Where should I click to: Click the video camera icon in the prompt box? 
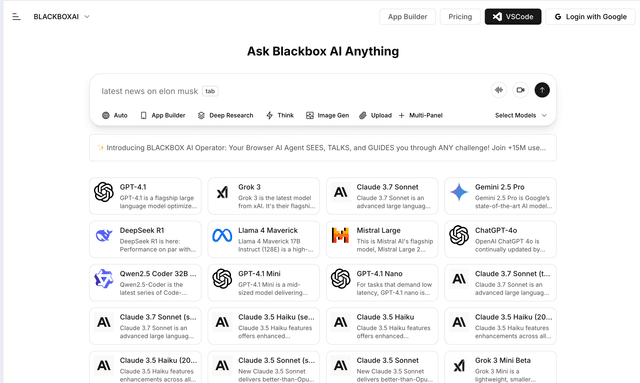pyautogui.click(x=520, y=90)
